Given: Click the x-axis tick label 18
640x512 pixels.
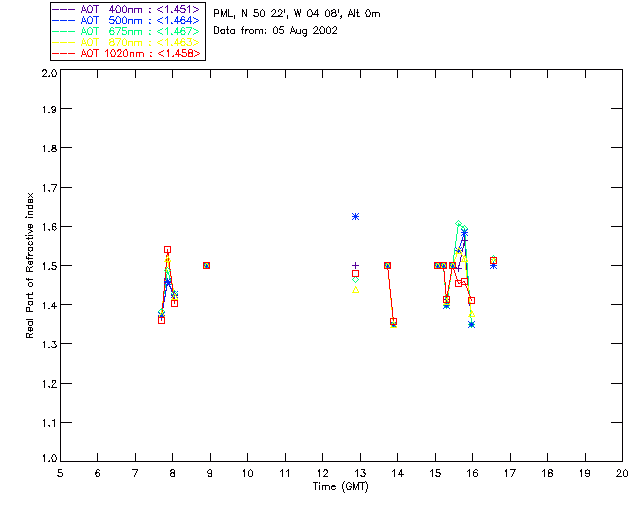Looking at the screenshot, I should [x=547, y=473].
